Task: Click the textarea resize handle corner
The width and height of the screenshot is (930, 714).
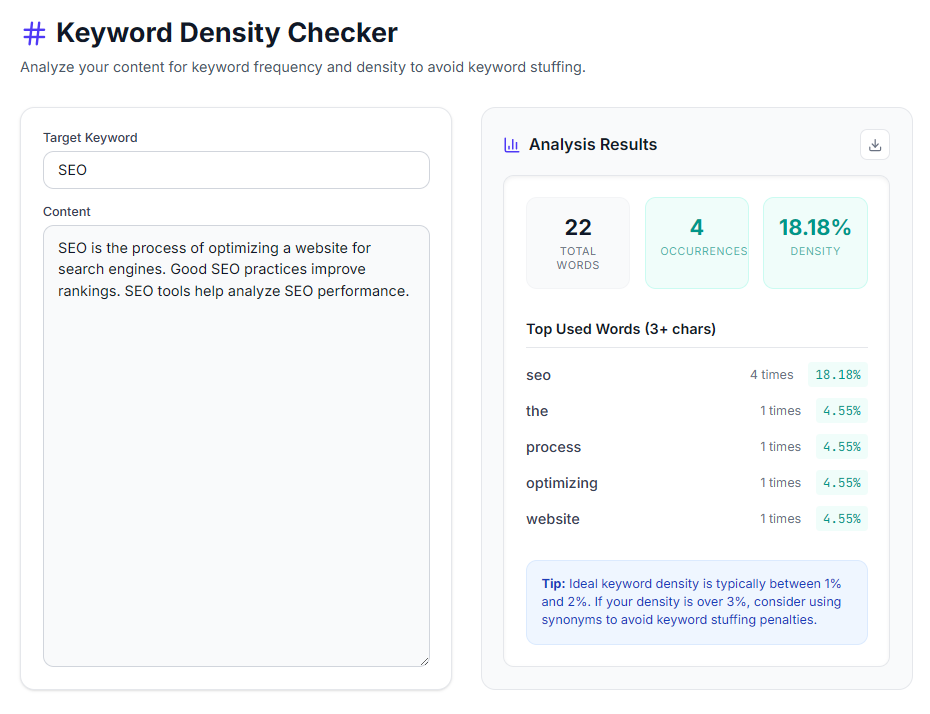Action: pyautogui.click(x=424, y=661)
